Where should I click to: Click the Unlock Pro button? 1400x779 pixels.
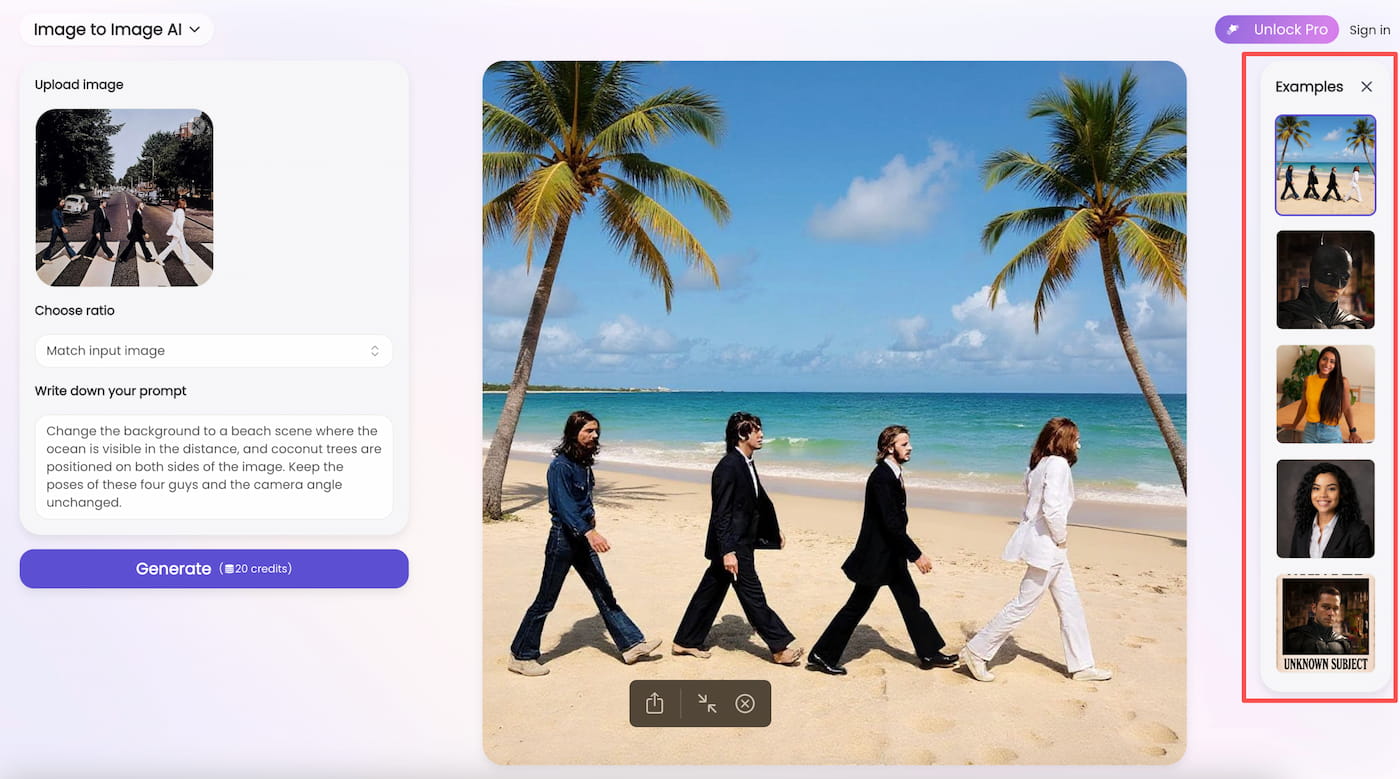[x=1276, y=30]
